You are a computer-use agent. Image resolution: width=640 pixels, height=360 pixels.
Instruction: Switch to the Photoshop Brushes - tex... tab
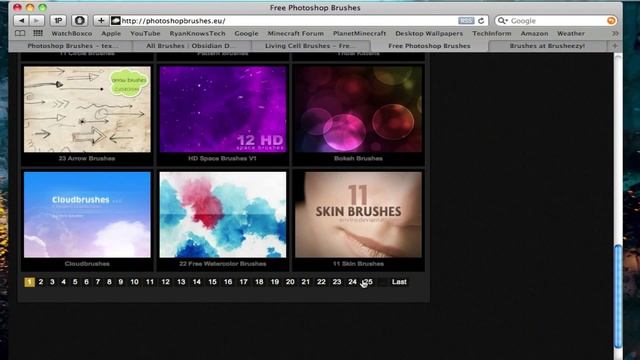73,46
